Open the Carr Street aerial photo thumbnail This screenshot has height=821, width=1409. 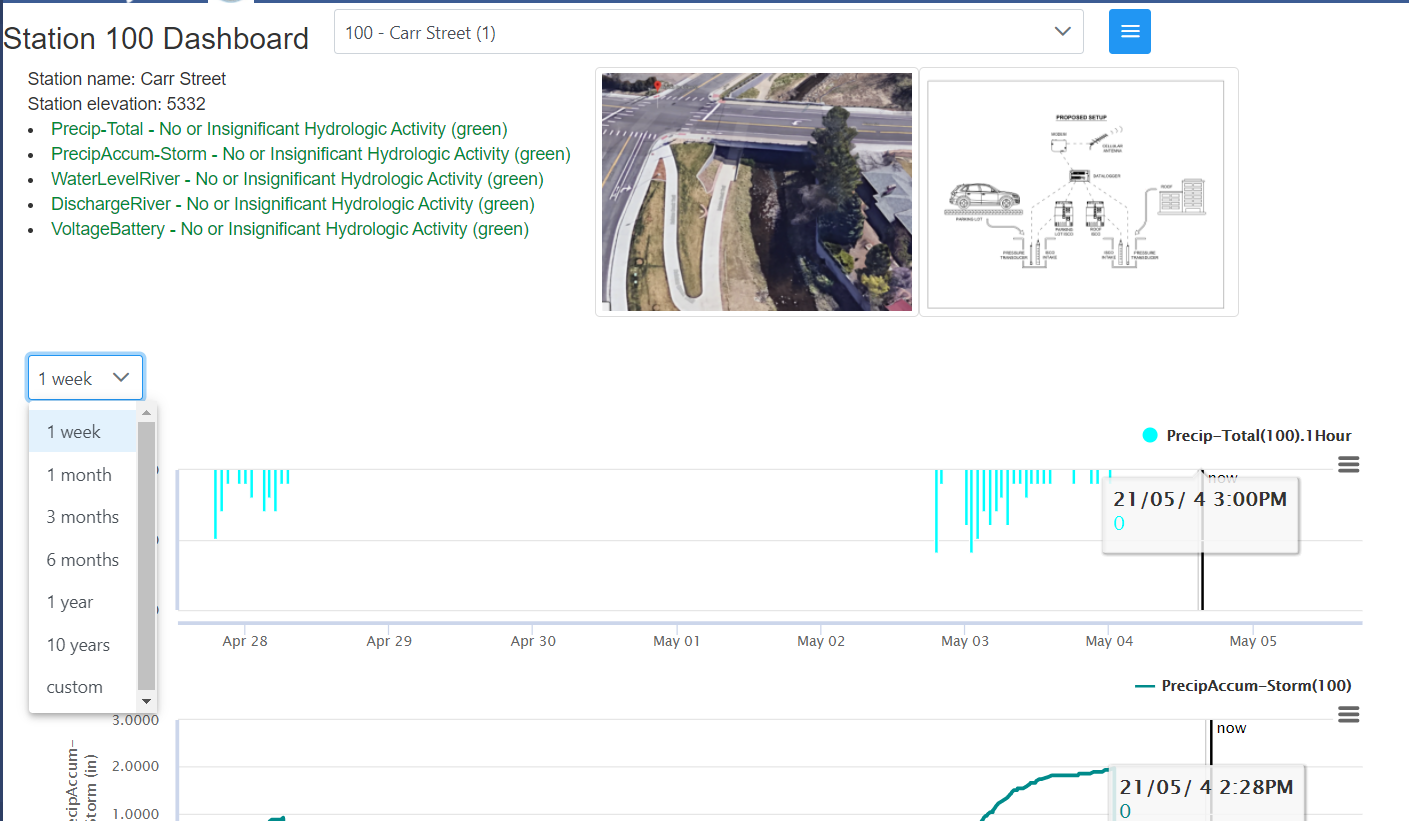coord(757,191)
